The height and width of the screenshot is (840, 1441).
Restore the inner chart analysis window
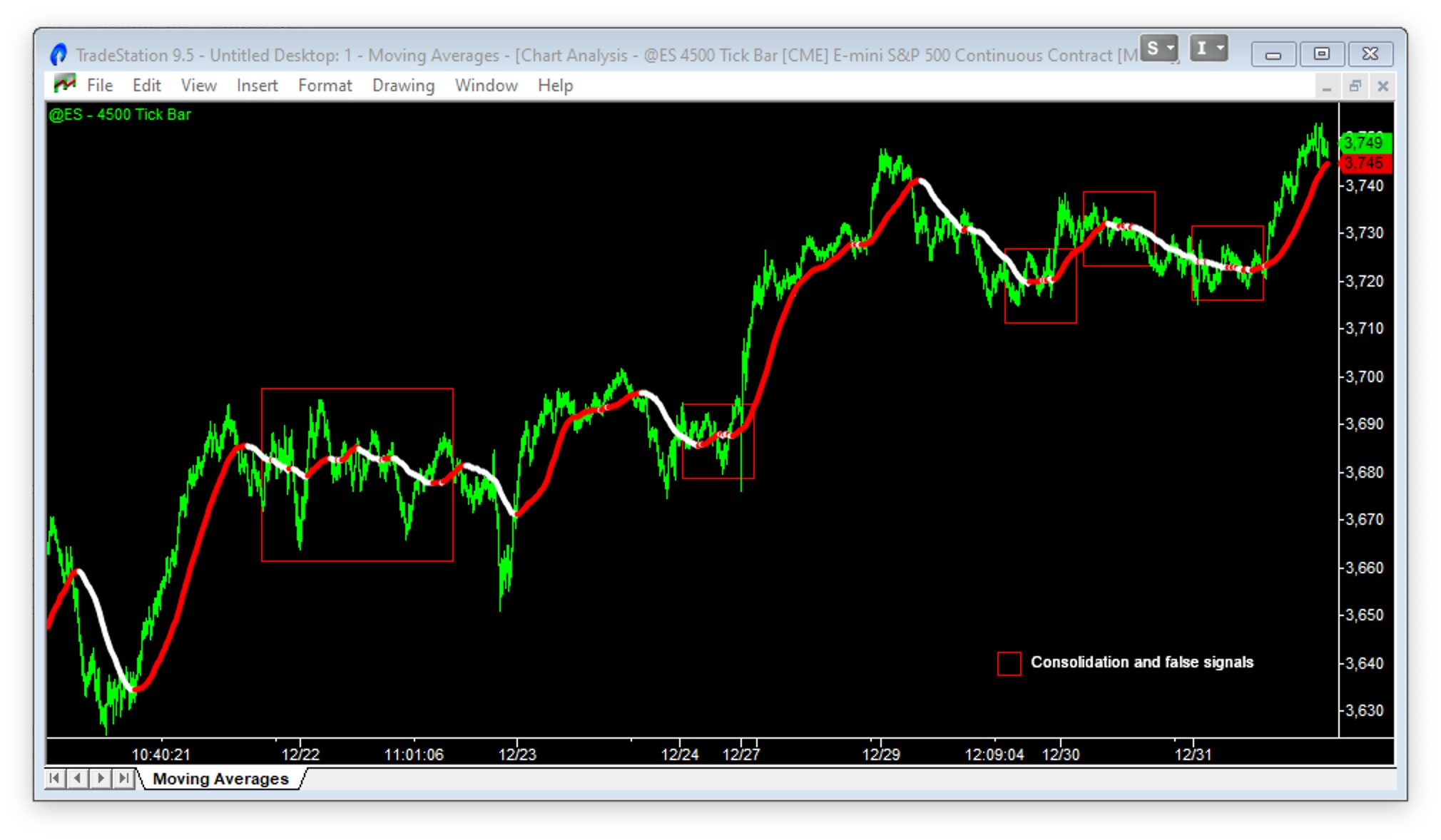[1355, 87]
